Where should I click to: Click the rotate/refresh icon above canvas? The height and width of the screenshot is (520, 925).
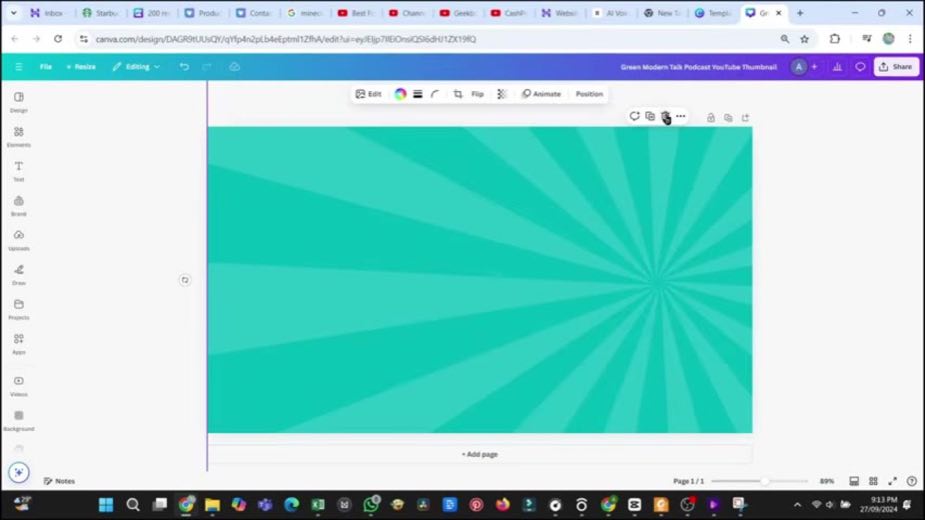[634, 116]
